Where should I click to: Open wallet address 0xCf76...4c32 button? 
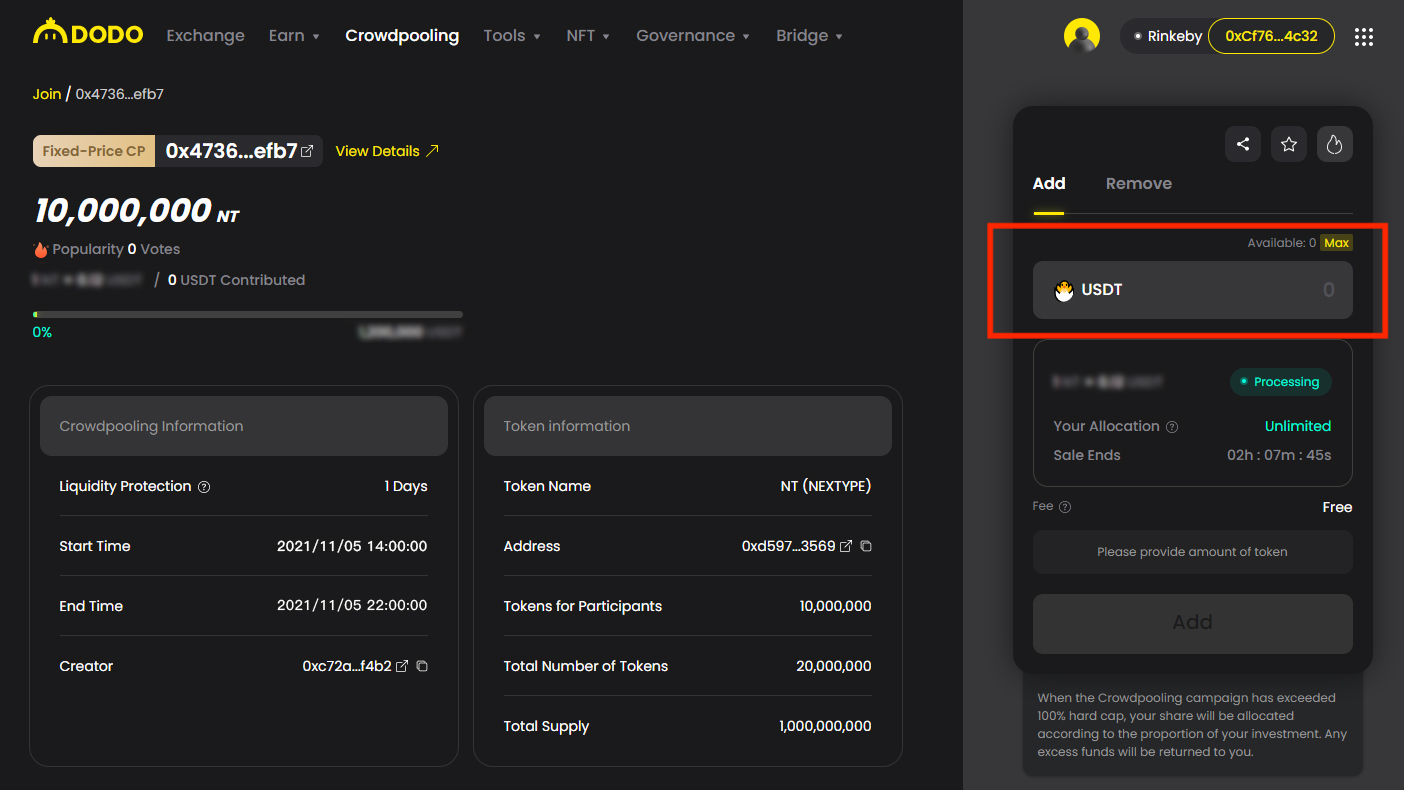1271,36
